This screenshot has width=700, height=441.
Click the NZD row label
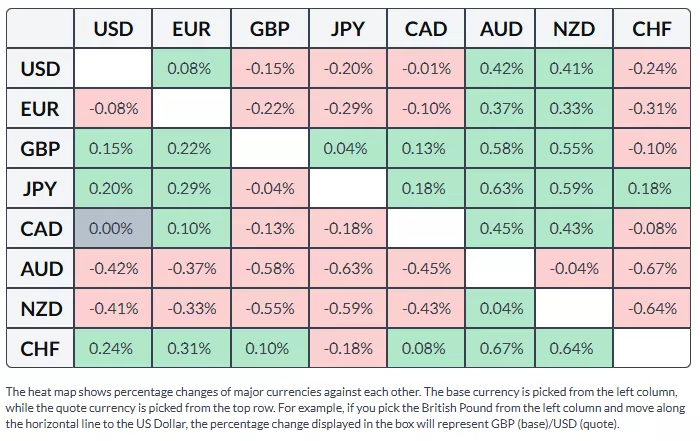41,309
